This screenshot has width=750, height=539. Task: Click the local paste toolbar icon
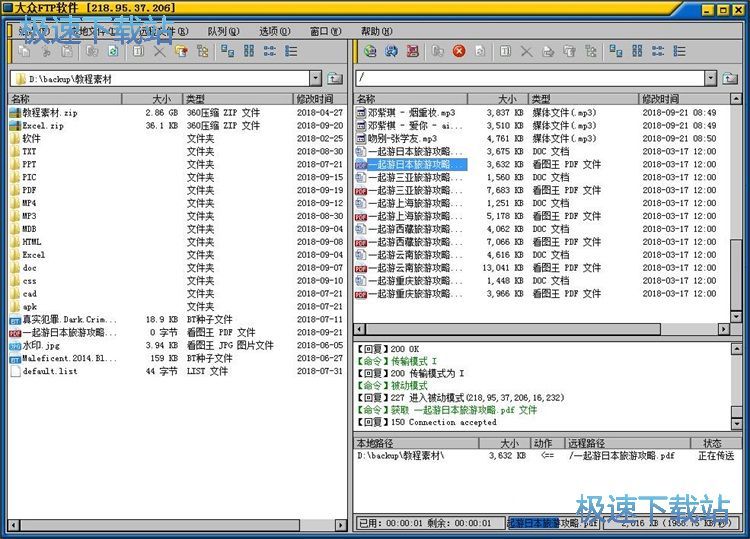(67, 51)
